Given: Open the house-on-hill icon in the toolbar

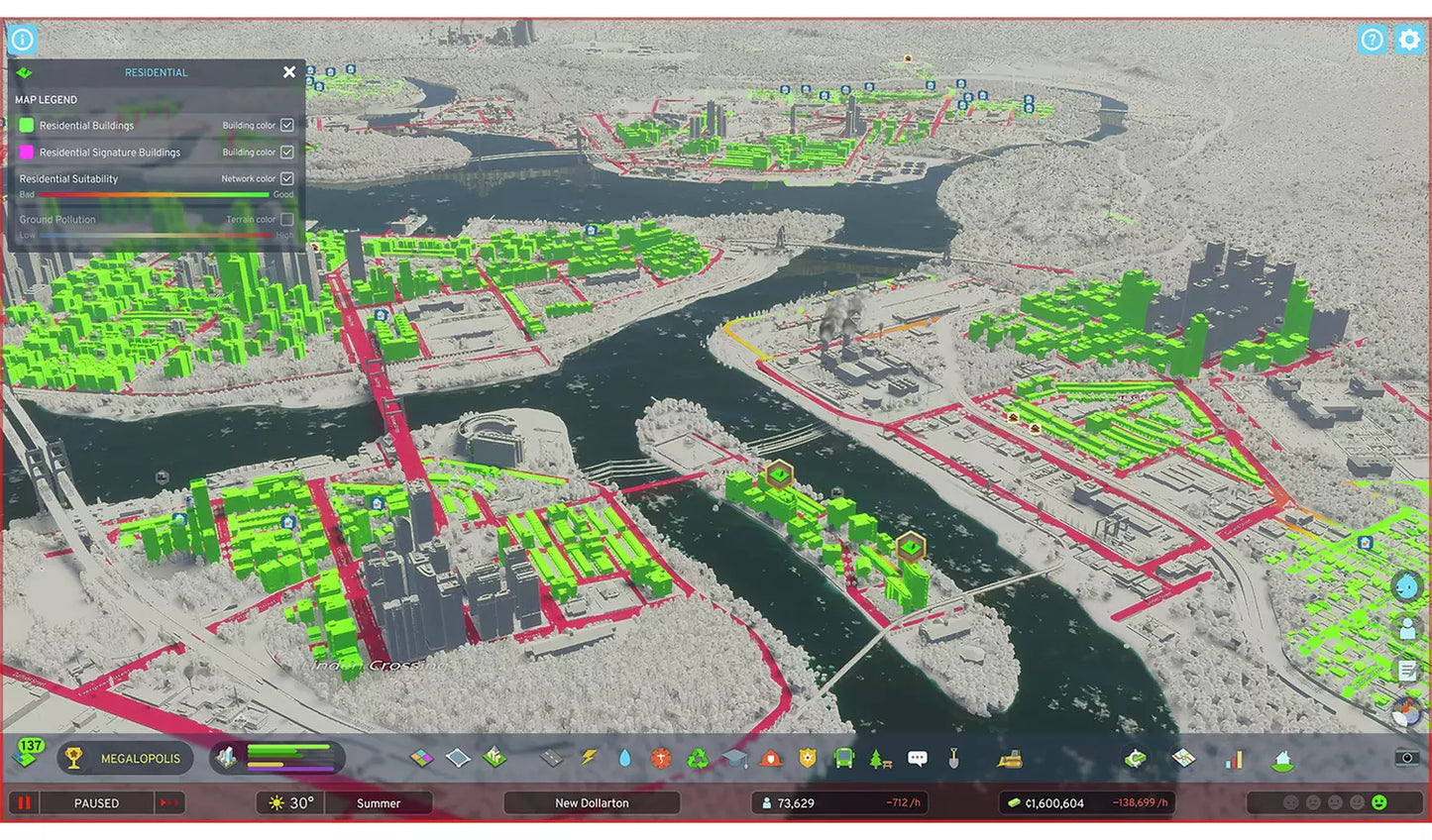Looking at the screenshot, I should point(1283,760).
